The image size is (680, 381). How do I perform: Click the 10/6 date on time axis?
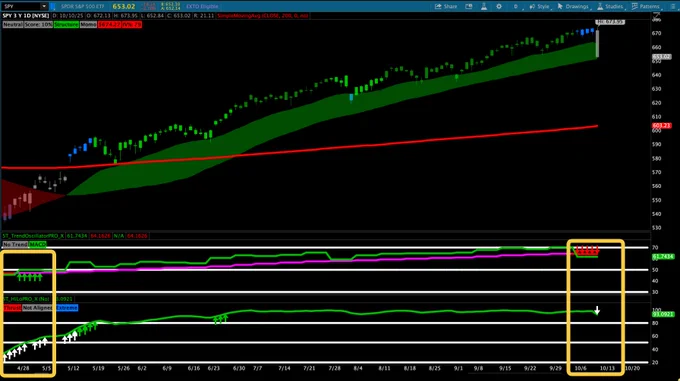pyautogui.click(x=581, y=368)
